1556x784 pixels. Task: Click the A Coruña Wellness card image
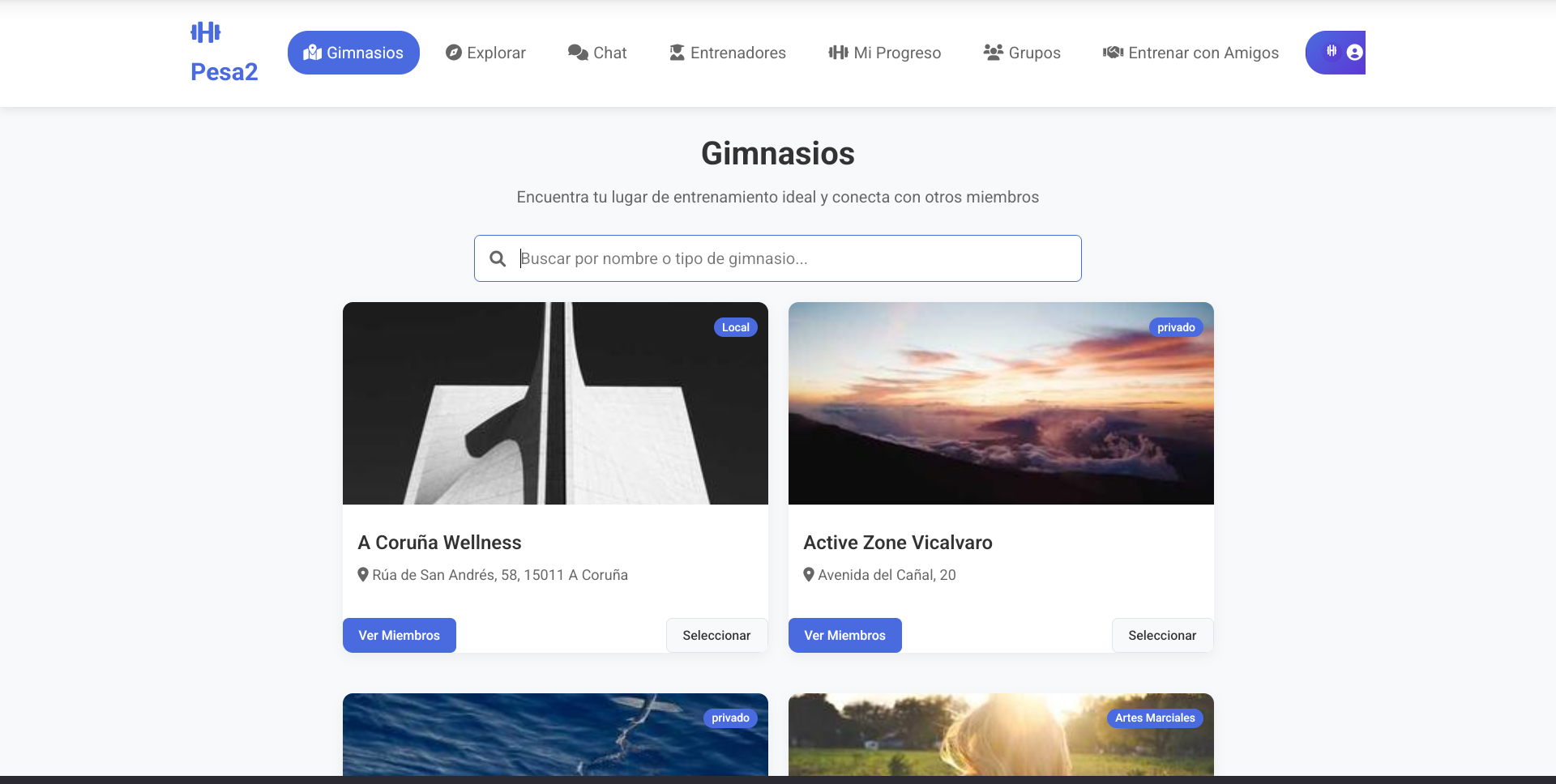tap(555, 403)
